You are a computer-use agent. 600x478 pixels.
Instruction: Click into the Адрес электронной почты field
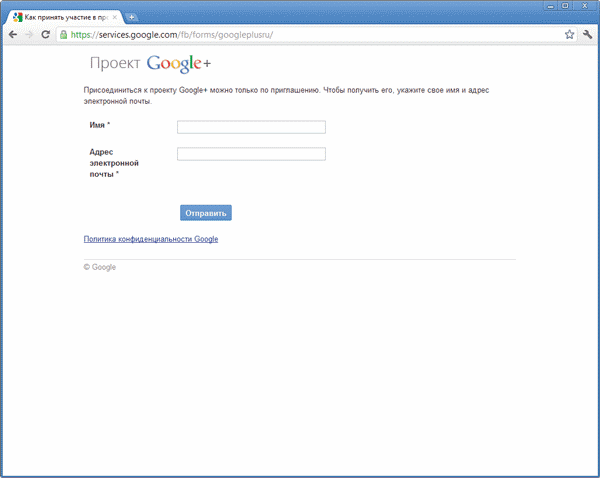(x=251, y=154)
